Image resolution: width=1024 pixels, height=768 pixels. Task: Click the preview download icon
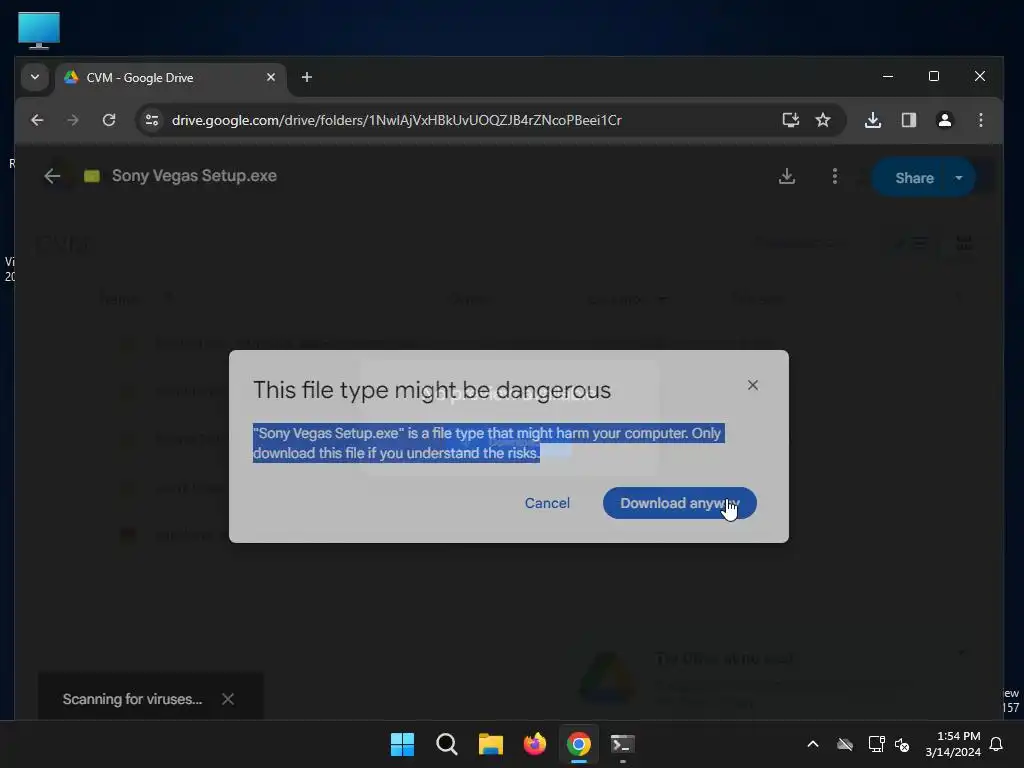787,176
